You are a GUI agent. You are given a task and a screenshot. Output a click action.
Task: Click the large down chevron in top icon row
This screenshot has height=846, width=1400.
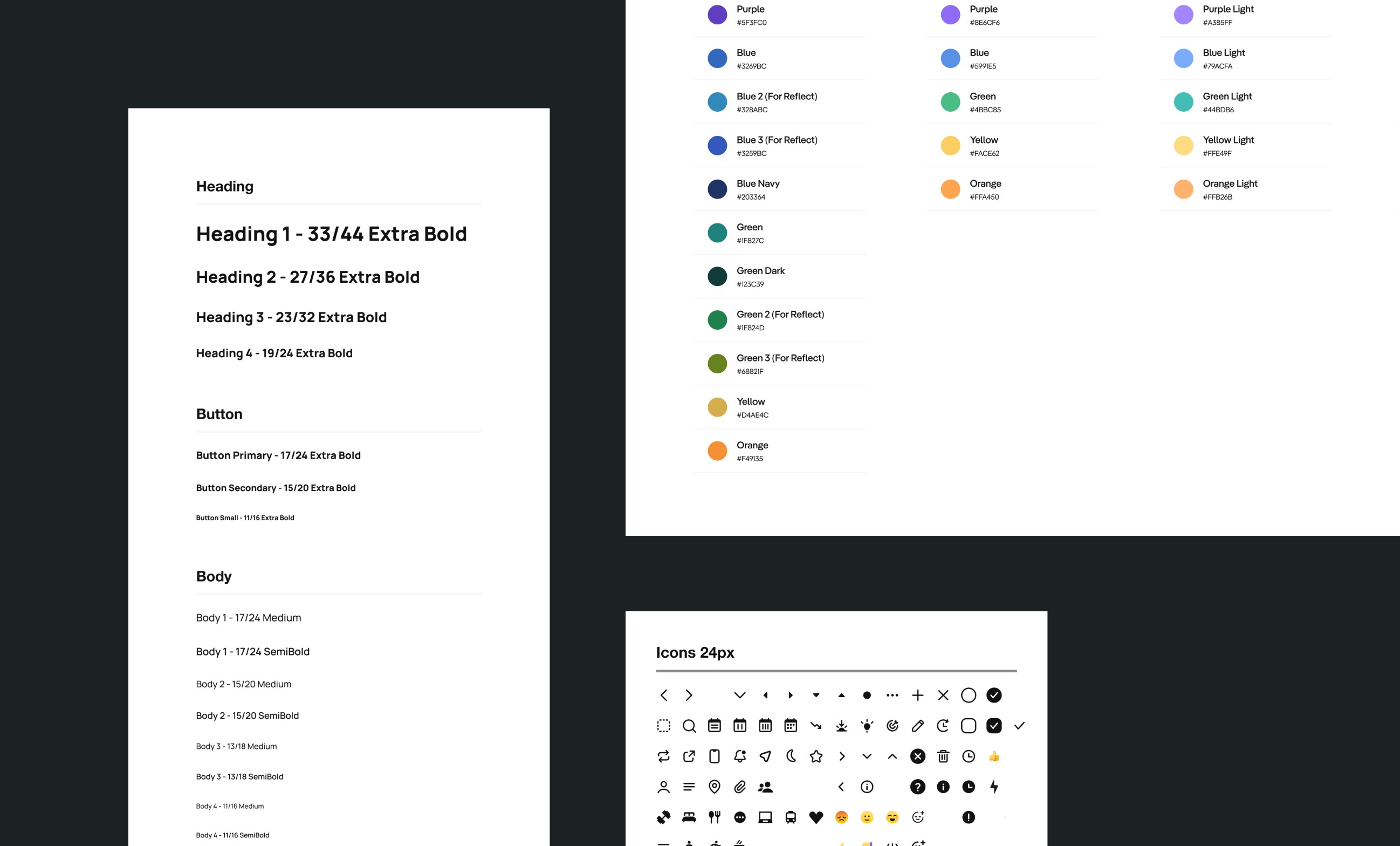(739, 695)
